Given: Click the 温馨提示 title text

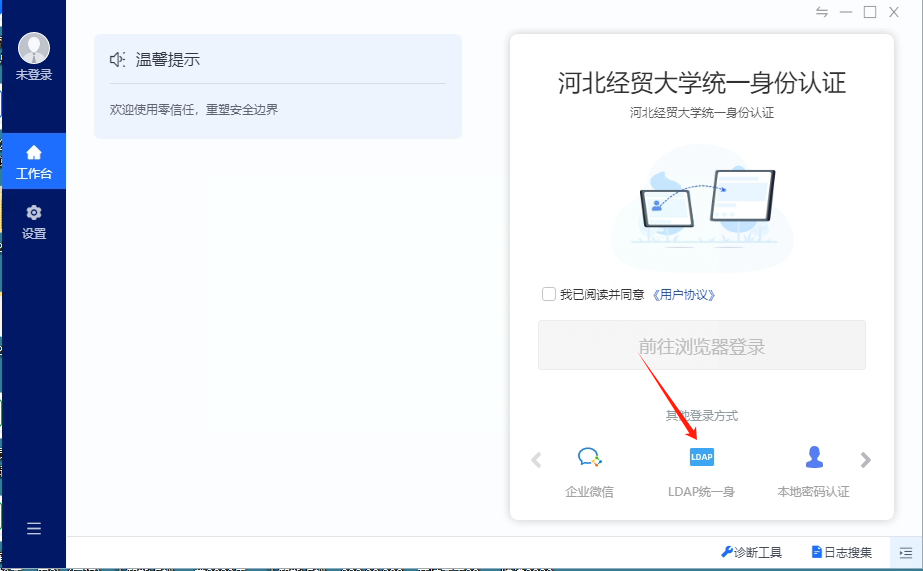Looking at the screenshot, I should 168,59.
